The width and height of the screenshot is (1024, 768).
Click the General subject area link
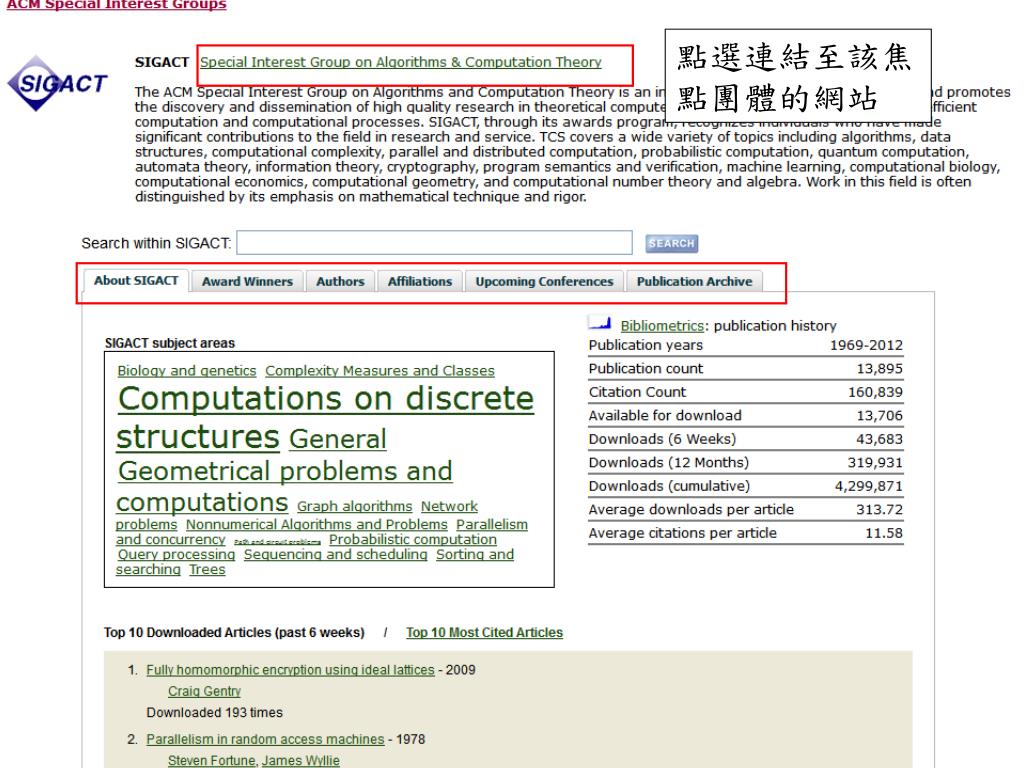click(338, 440)
